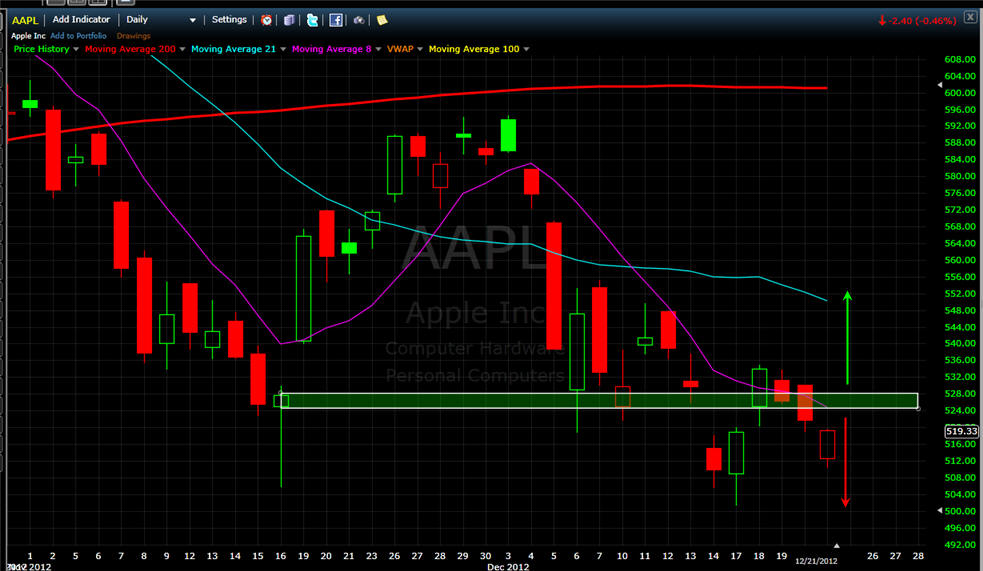The width and height of the screenshot is (983, 571).
Task: Close the chart panel with X icon
Action: pyautogui.click(x=970, y=18)
